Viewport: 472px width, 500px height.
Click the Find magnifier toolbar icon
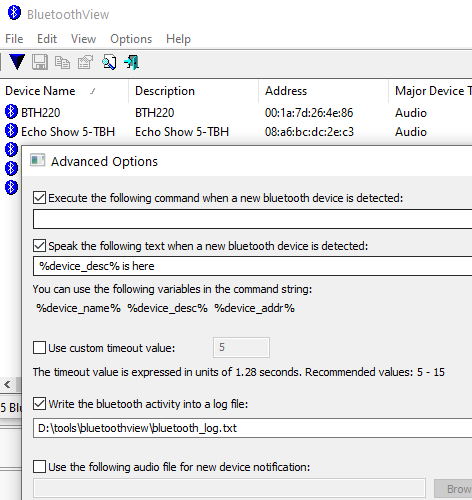pyautogui.click(x=109, y=62)
